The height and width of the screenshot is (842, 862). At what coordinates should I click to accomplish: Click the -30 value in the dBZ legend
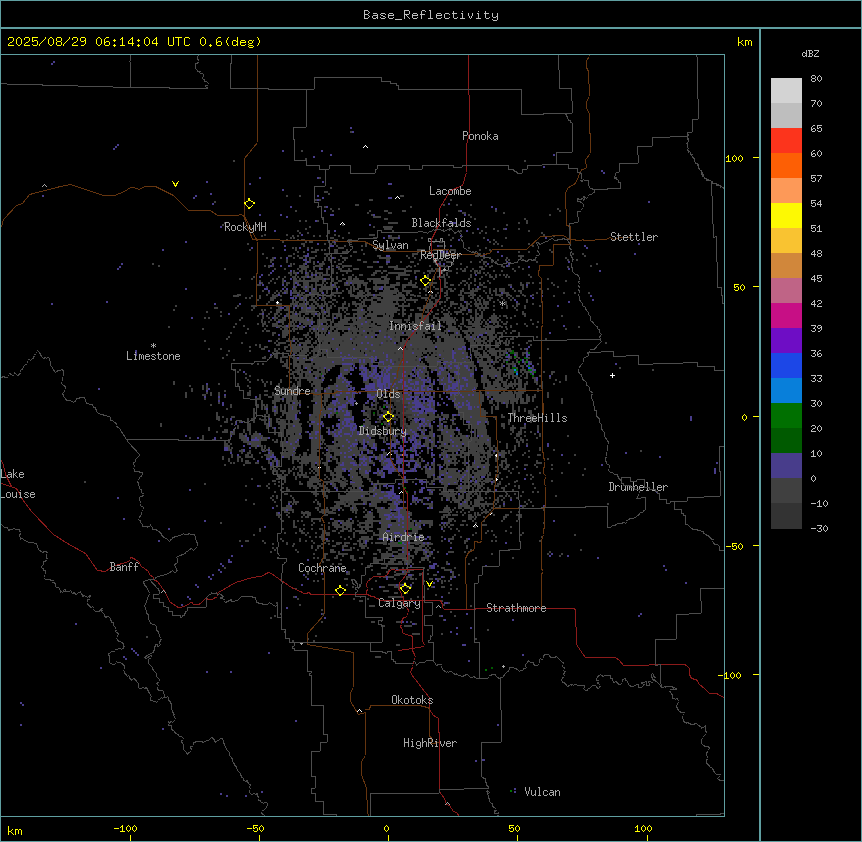(x=819, y=528)
